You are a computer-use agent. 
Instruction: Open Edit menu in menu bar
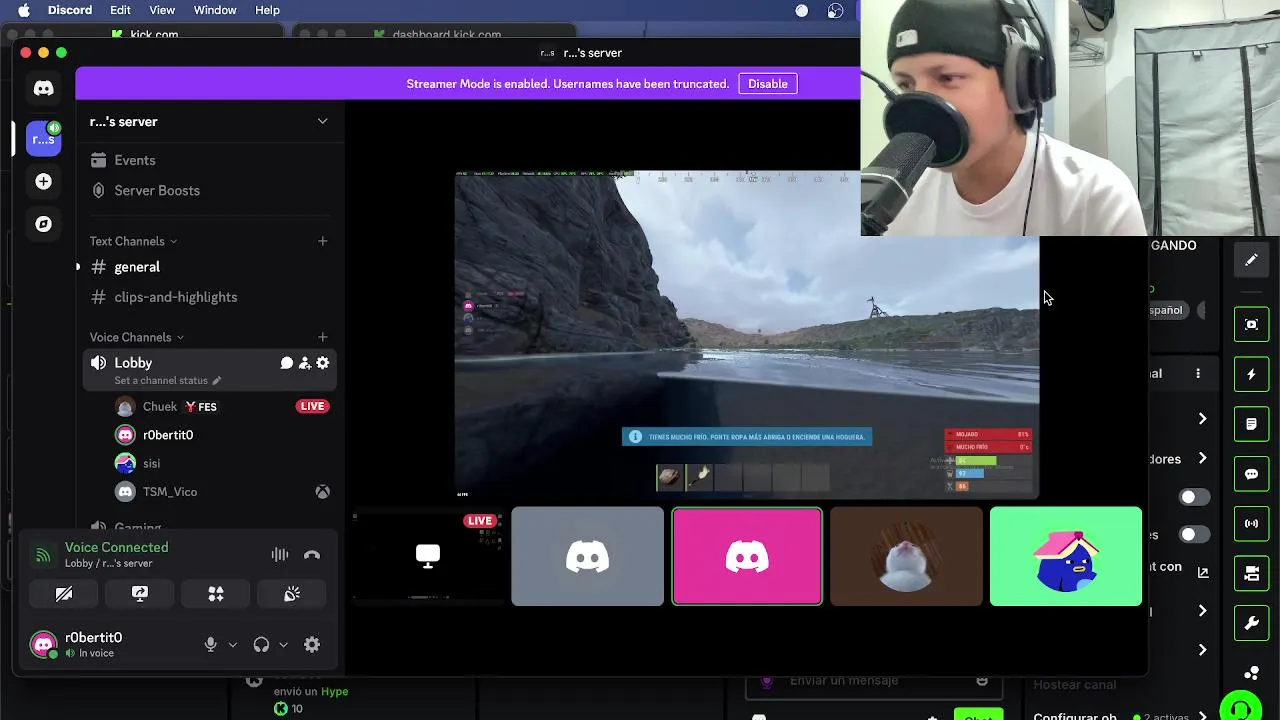click(x=120, y=10)
